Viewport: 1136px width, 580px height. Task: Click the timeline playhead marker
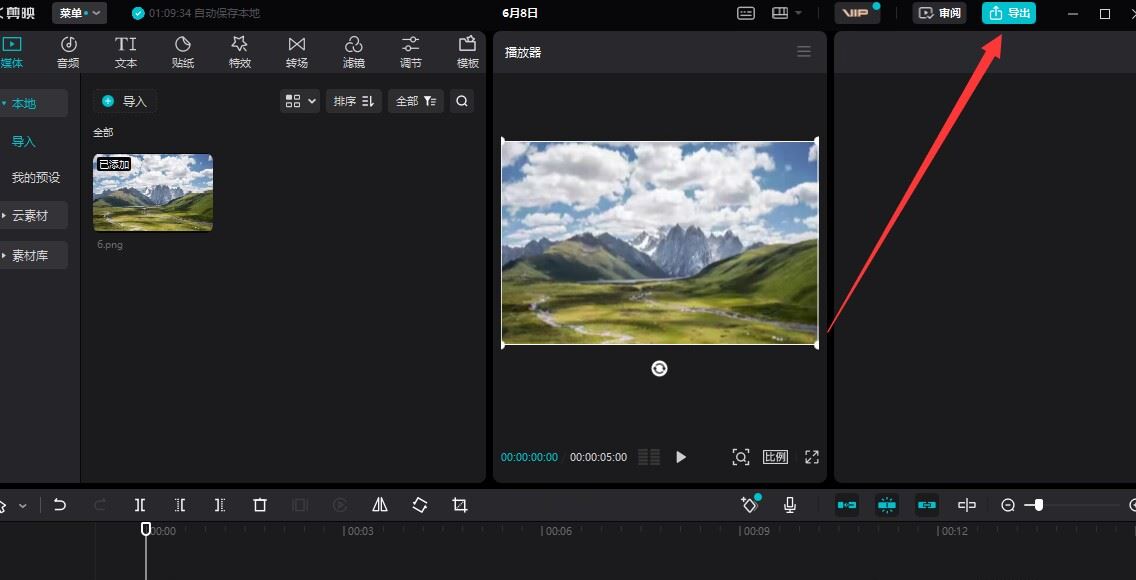coord(146,529)
